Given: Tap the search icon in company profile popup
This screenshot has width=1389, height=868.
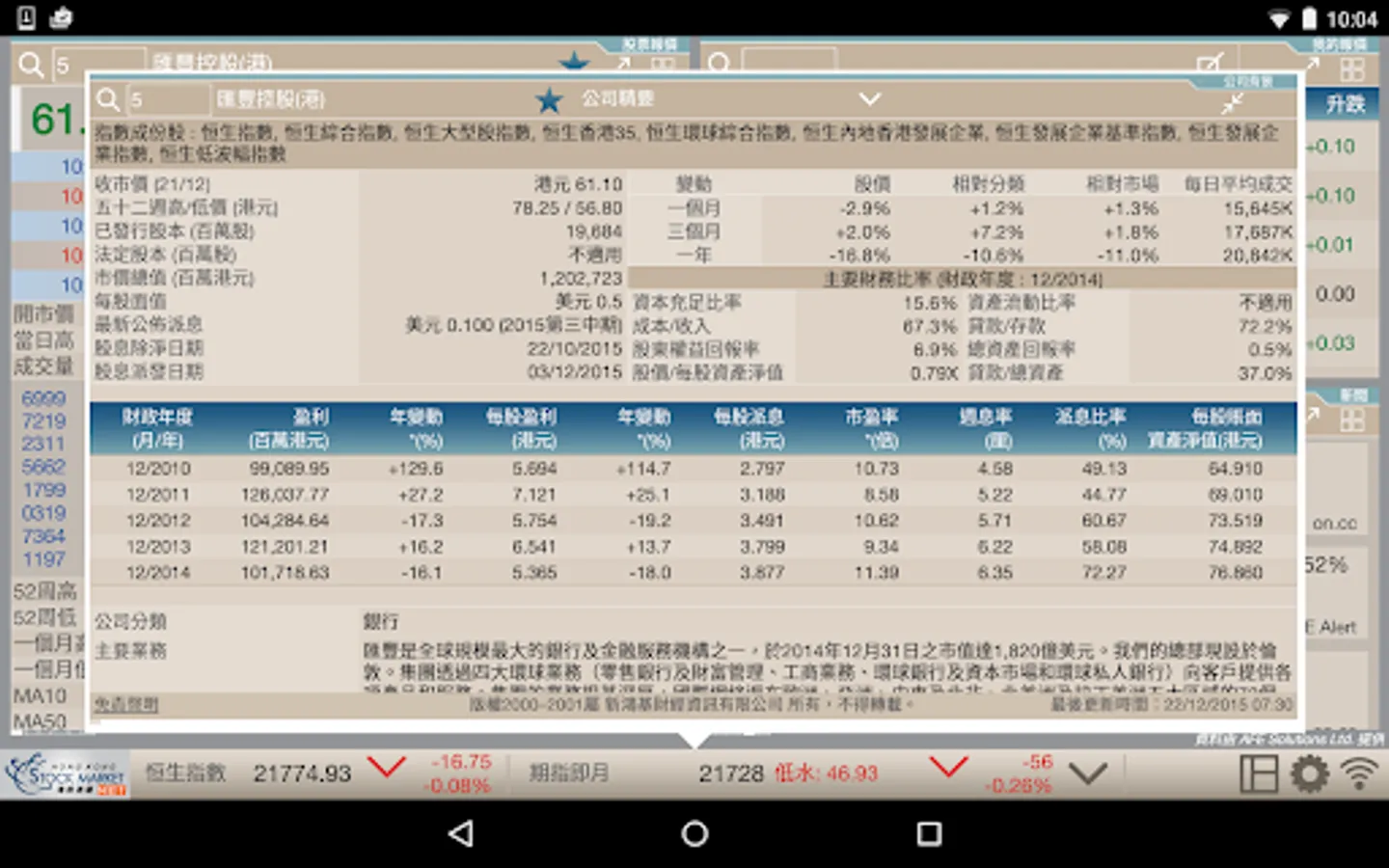Looking at the screenshot, I should pyautogui.click(x=108, y=99).
